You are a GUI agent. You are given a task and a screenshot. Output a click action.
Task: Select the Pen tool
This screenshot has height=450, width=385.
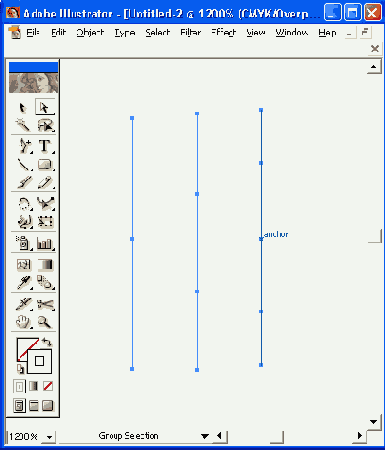click(24, 146)
